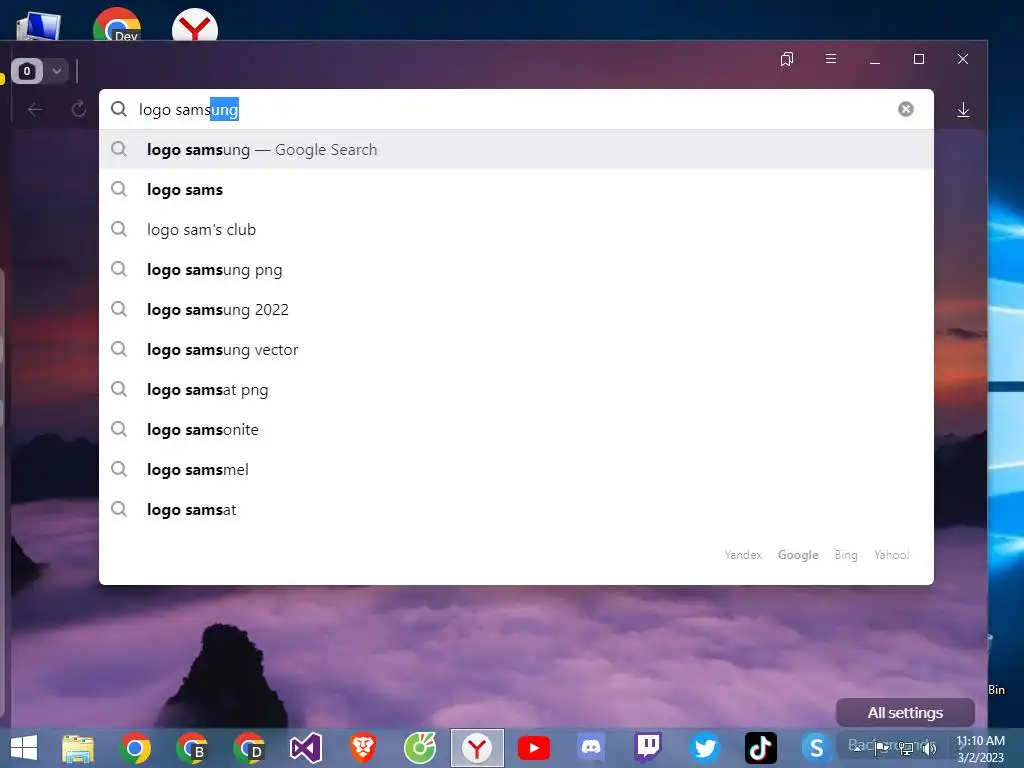Select "logo samsung vector" suggestion

[516, 349]
